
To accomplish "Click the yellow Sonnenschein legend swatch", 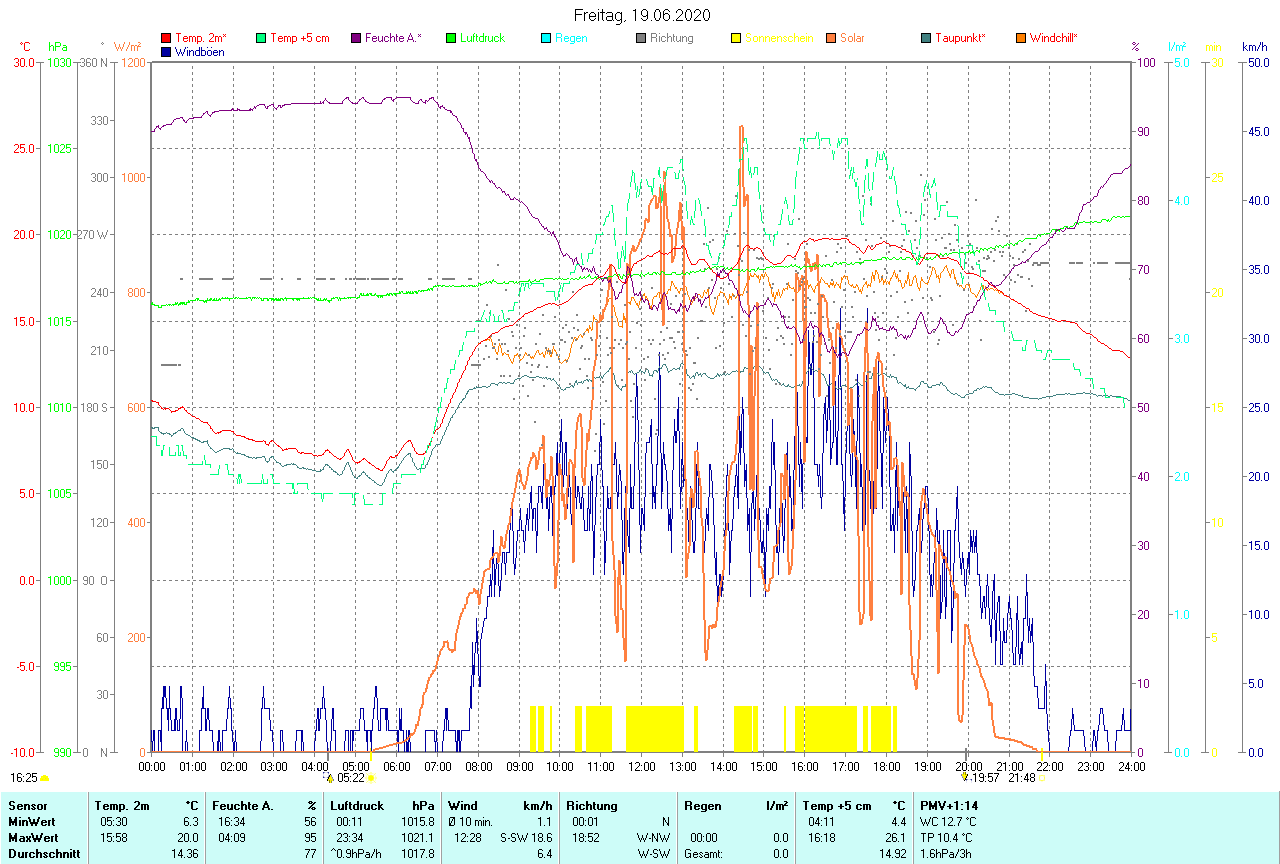I will pos(736,38).
